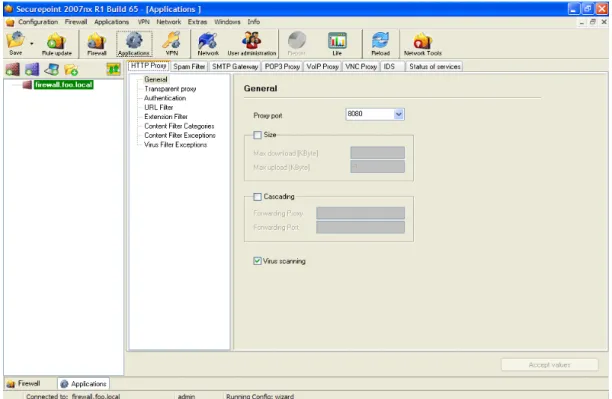The height and width of the screenshot is (399, 612).
Task: Click the Forwarding Proxy field
Action: pos(360,213)
